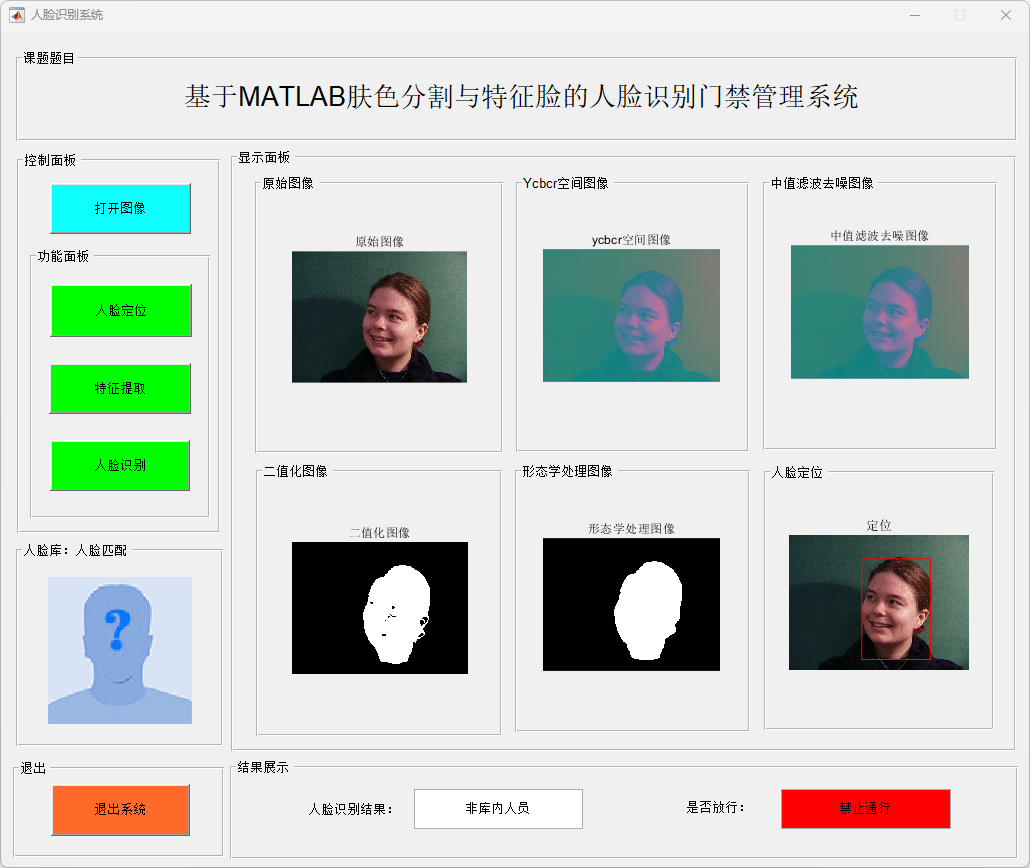Screen dimensions: 1030x868
Task: Click the red 禁止通行 indicator
Action: pyautogui.click(x=866, y=808)
